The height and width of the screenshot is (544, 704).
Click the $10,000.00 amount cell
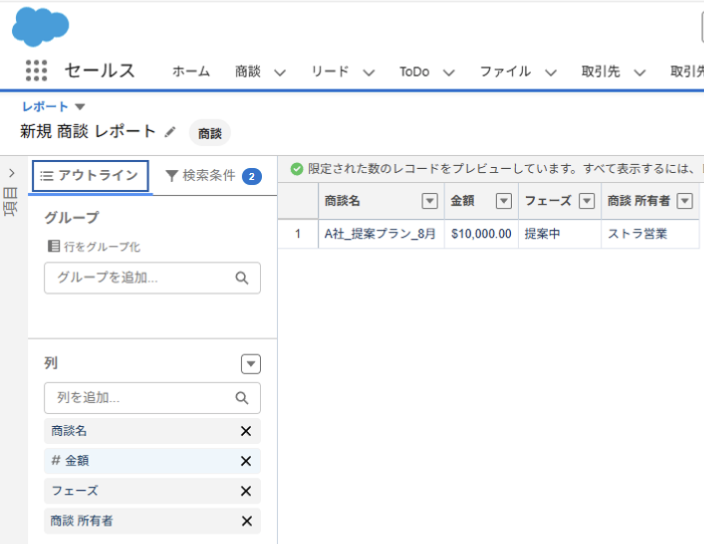tap(481, 234)
